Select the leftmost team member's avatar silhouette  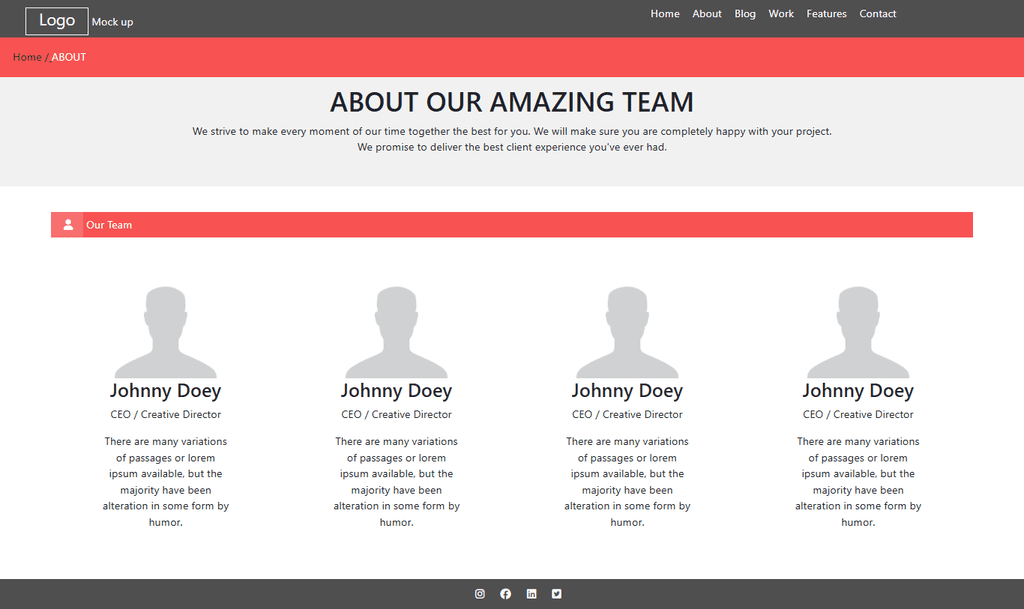165,332
